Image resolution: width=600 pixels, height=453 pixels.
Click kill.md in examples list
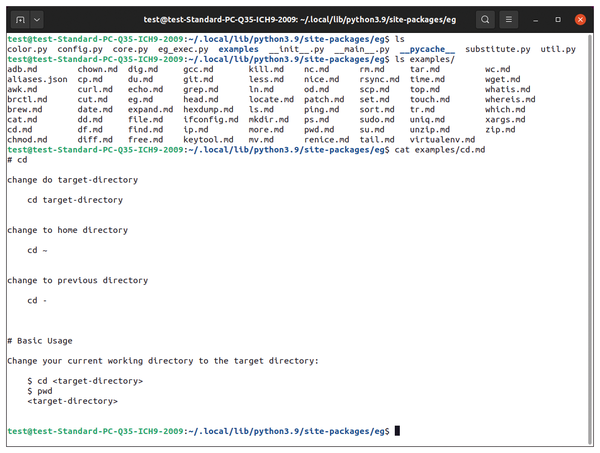click(x=266, y=69)
